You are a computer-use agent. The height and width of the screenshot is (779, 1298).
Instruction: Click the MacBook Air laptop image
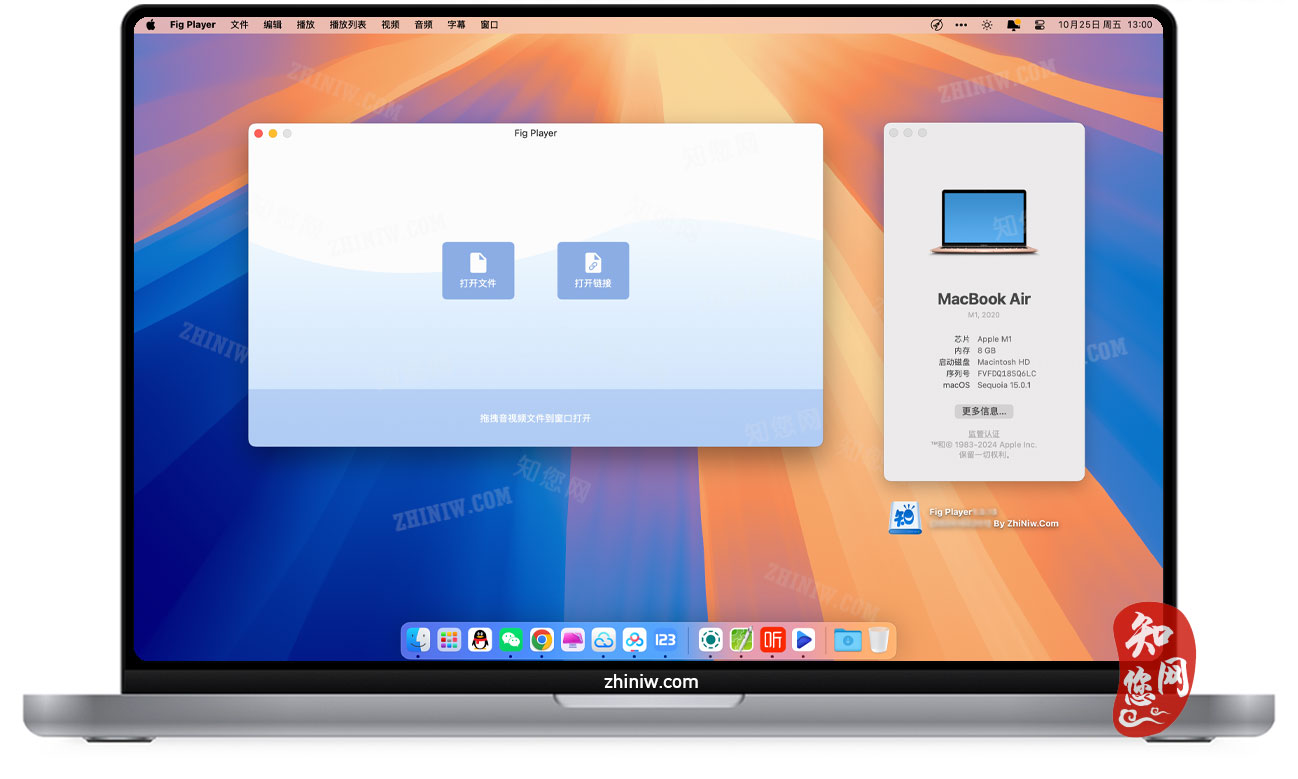(x=984, y=221)
